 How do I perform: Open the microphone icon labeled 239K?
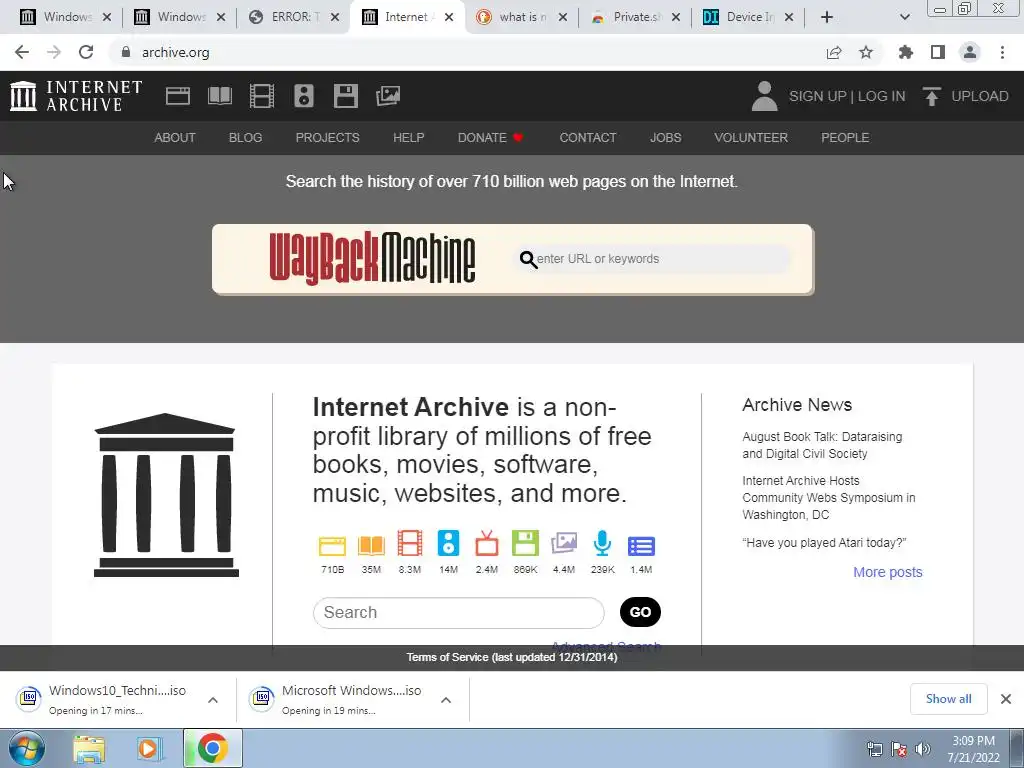[602, 543]
